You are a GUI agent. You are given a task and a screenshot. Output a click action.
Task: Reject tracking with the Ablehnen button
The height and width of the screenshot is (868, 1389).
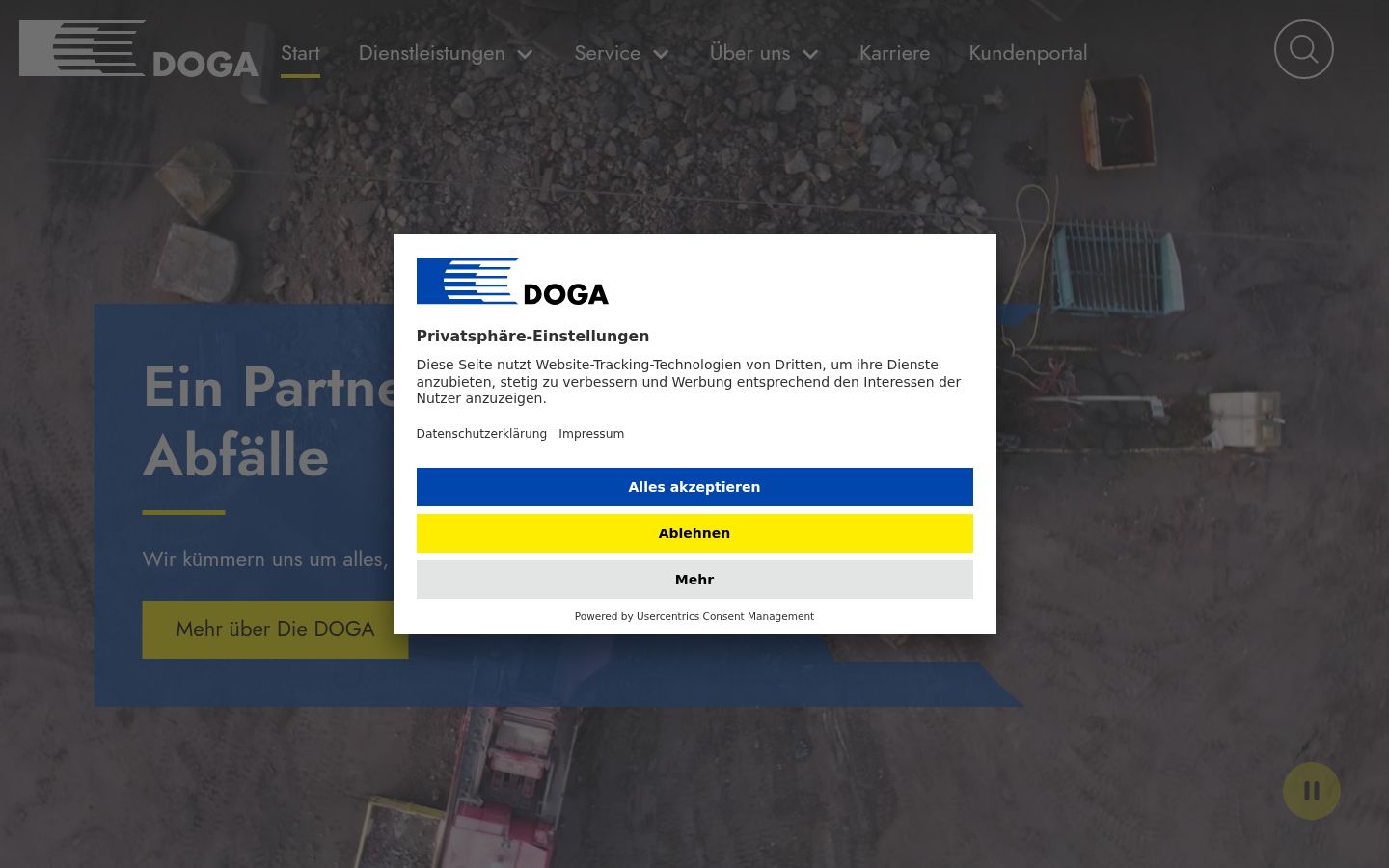point(694,533)
